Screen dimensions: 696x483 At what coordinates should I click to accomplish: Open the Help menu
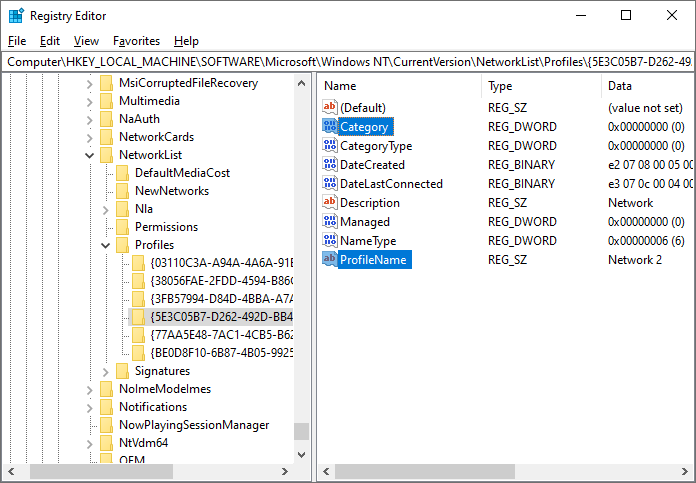[x=186, y=41]
